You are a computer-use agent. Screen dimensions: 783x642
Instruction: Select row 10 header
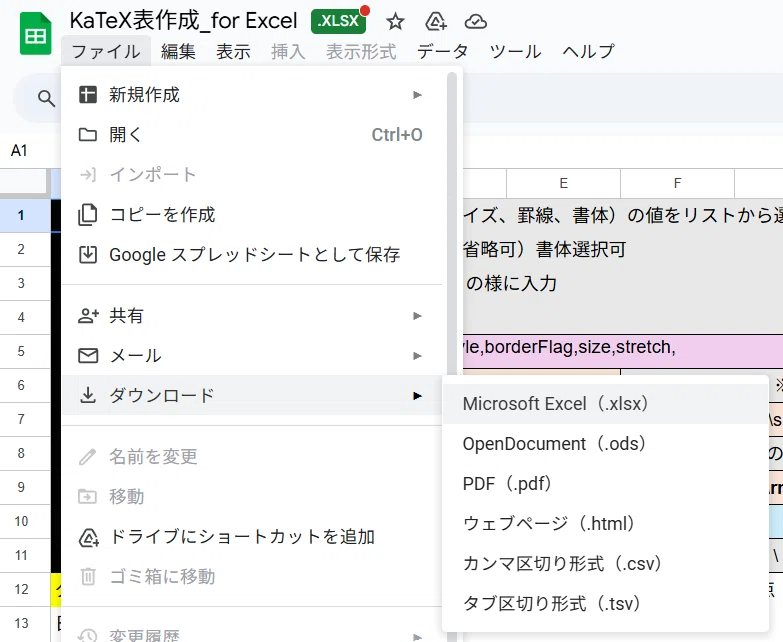point(25,521)
